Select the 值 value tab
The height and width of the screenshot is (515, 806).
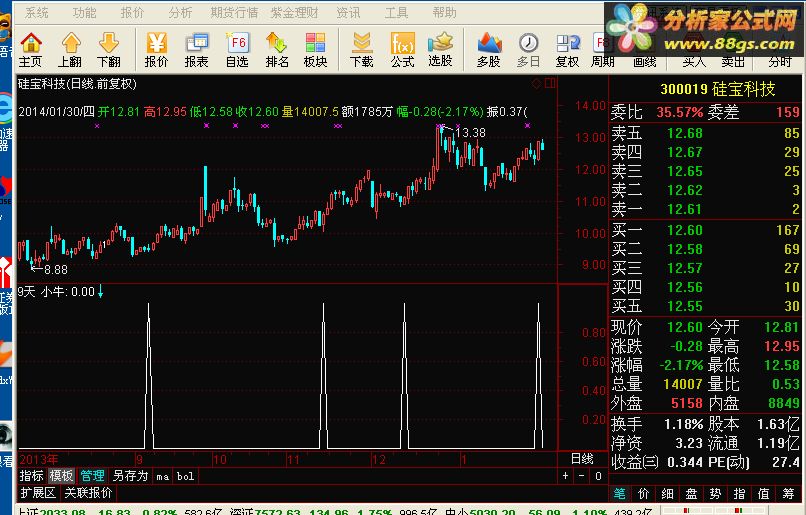763,494
